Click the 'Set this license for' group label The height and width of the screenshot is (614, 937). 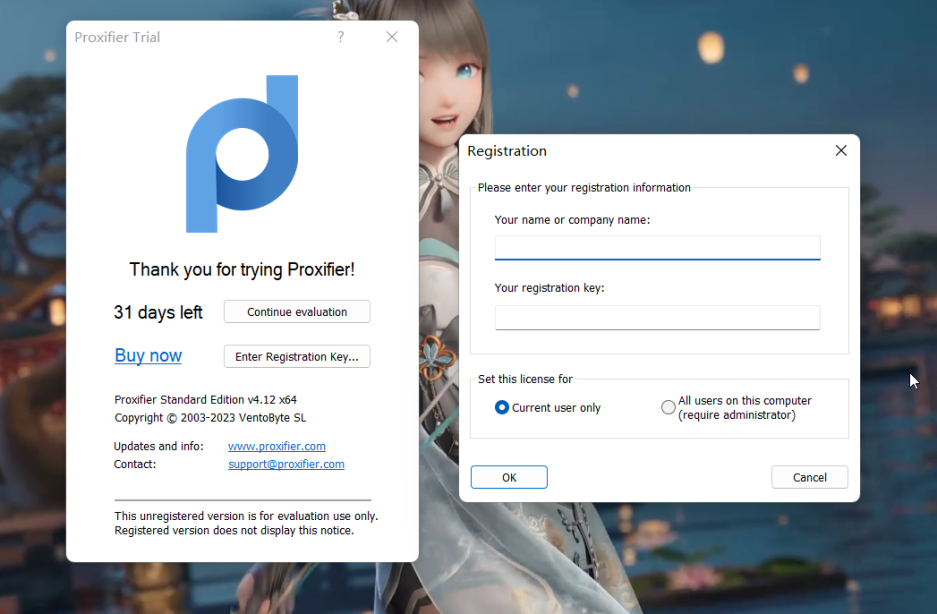[x=525, y=379]
